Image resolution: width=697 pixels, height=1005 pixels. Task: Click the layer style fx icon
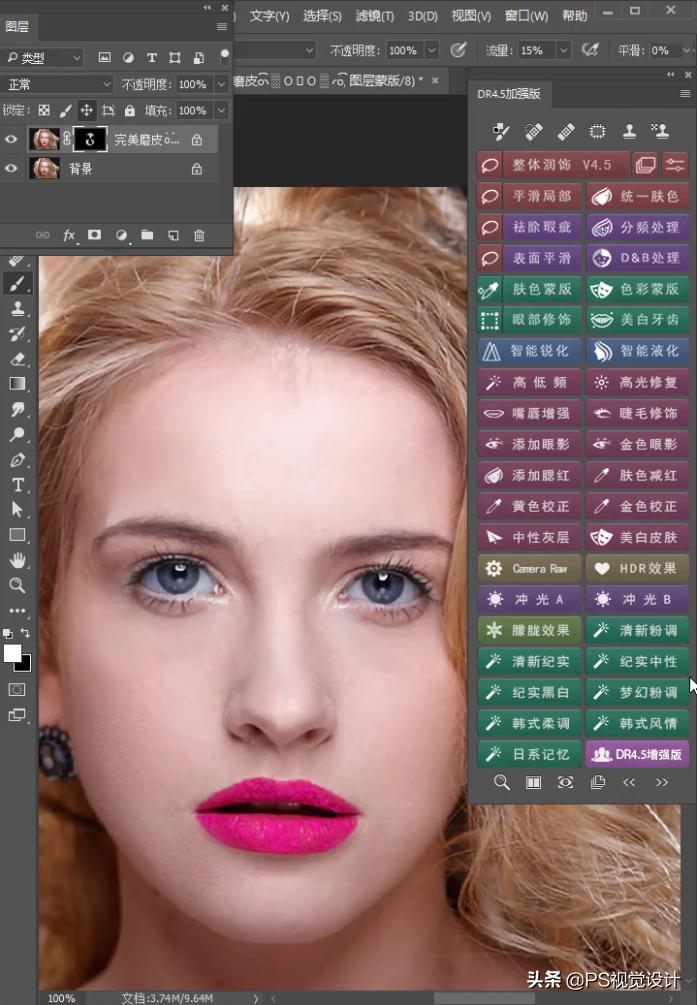click(69, 235)
